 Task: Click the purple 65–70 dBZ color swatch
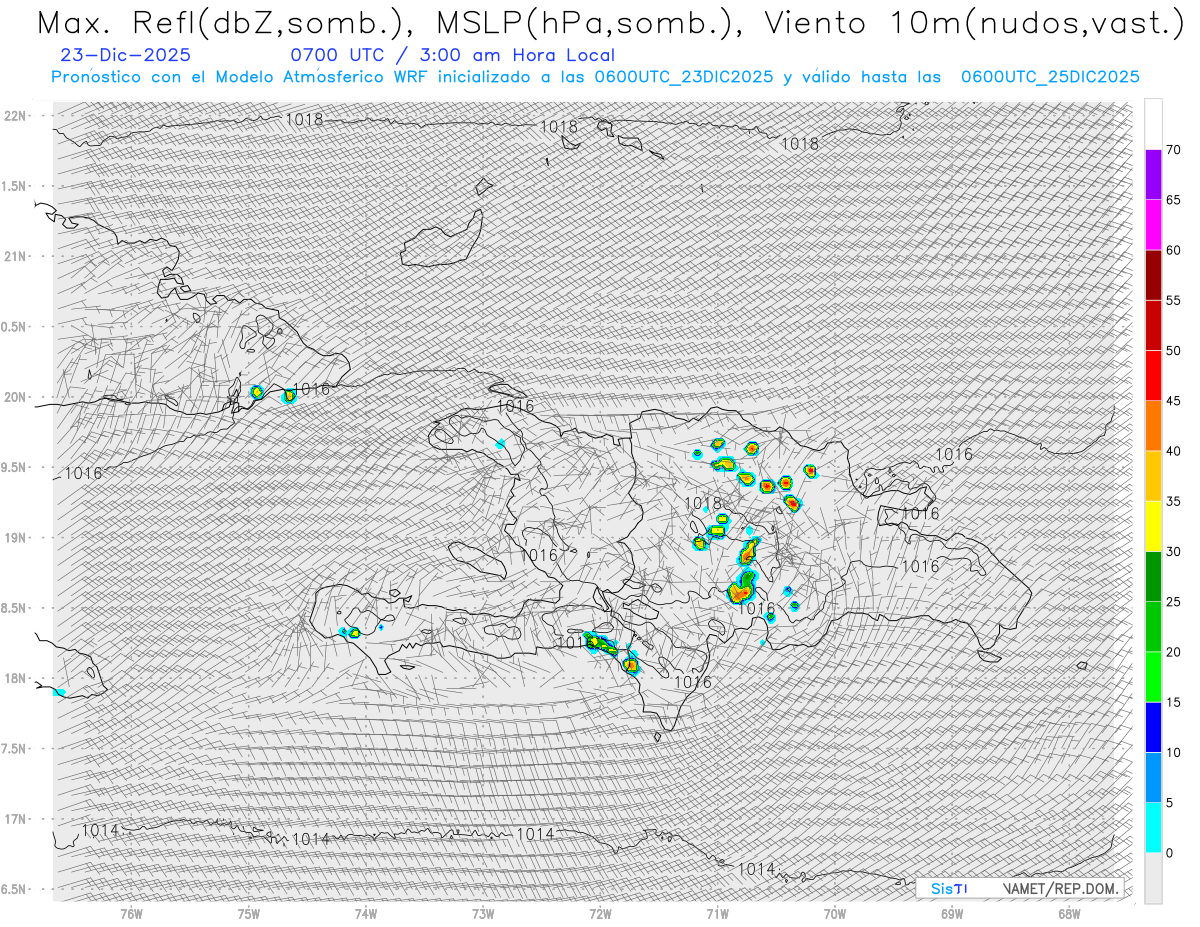click(1153, 175)
